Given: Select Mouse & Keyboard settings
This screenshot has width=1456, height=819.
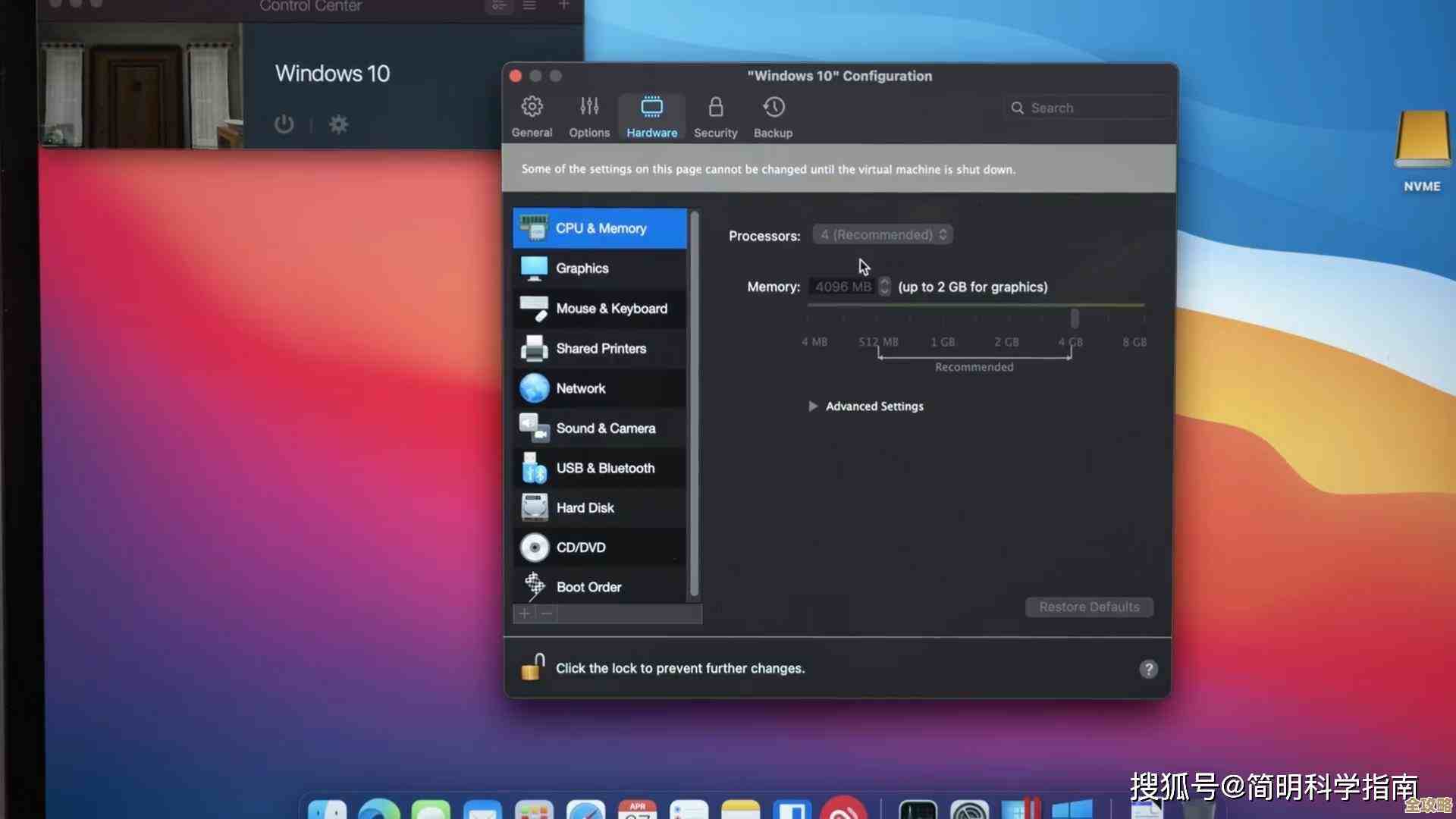Looking at the screenshot, I should [611, 308].
